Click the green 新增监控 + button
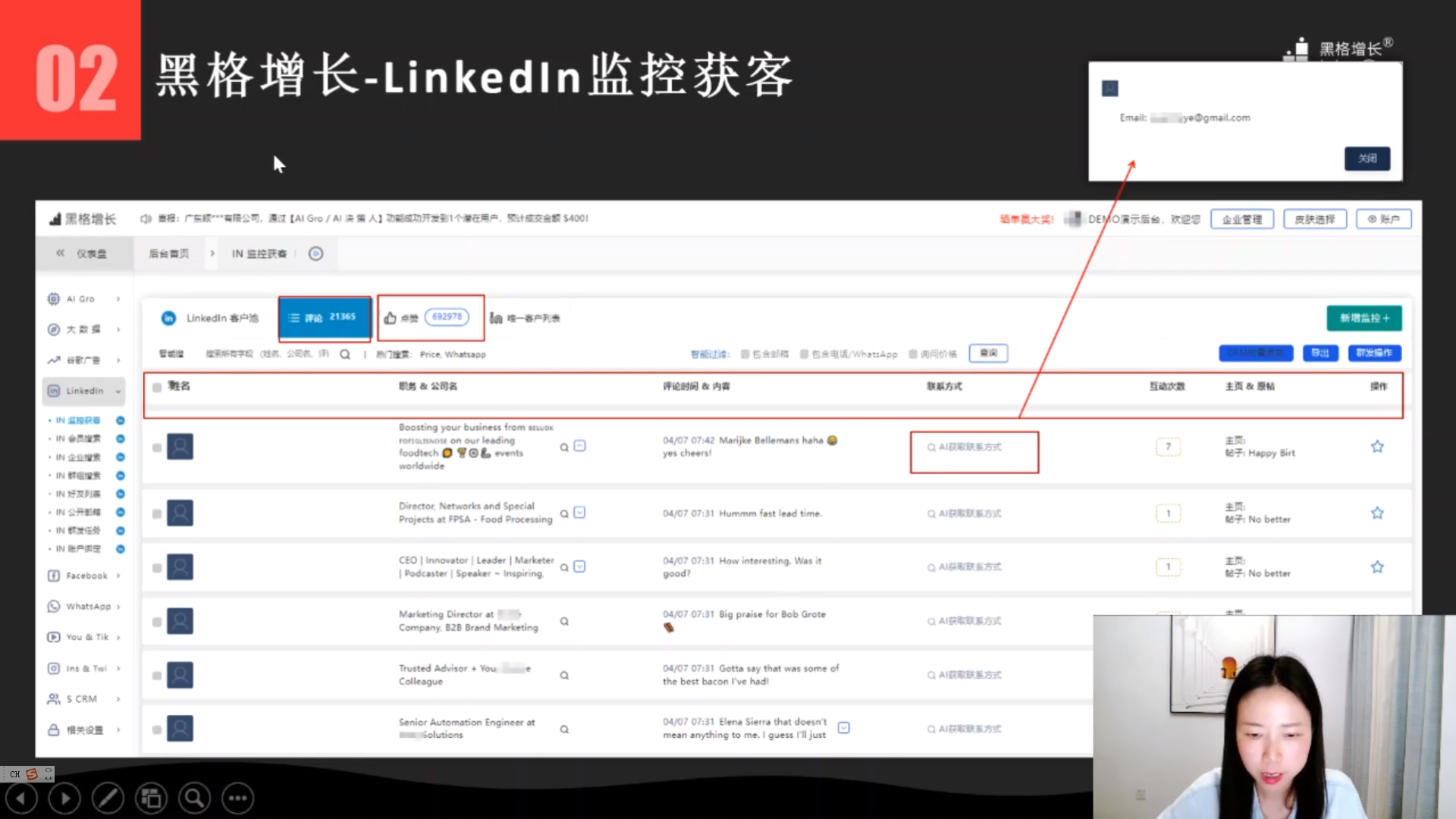Image resolution: width=1456 pixels, height=819 pixels. click(x=1363, y=318)
